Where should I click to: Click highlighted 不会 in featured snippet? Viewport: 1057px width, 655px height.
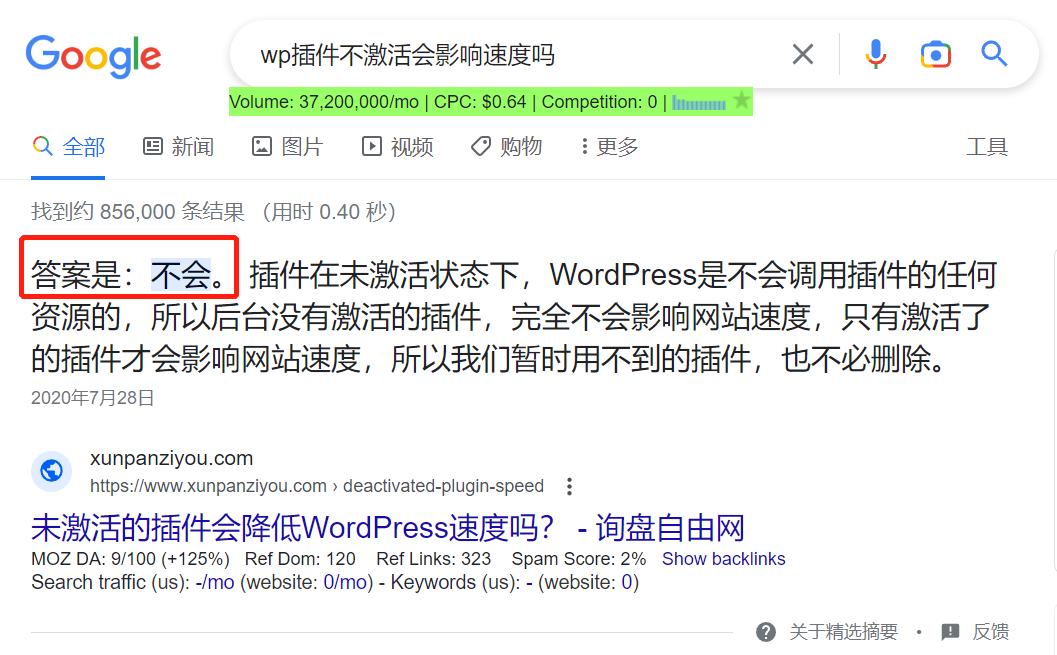pos(181,275)
